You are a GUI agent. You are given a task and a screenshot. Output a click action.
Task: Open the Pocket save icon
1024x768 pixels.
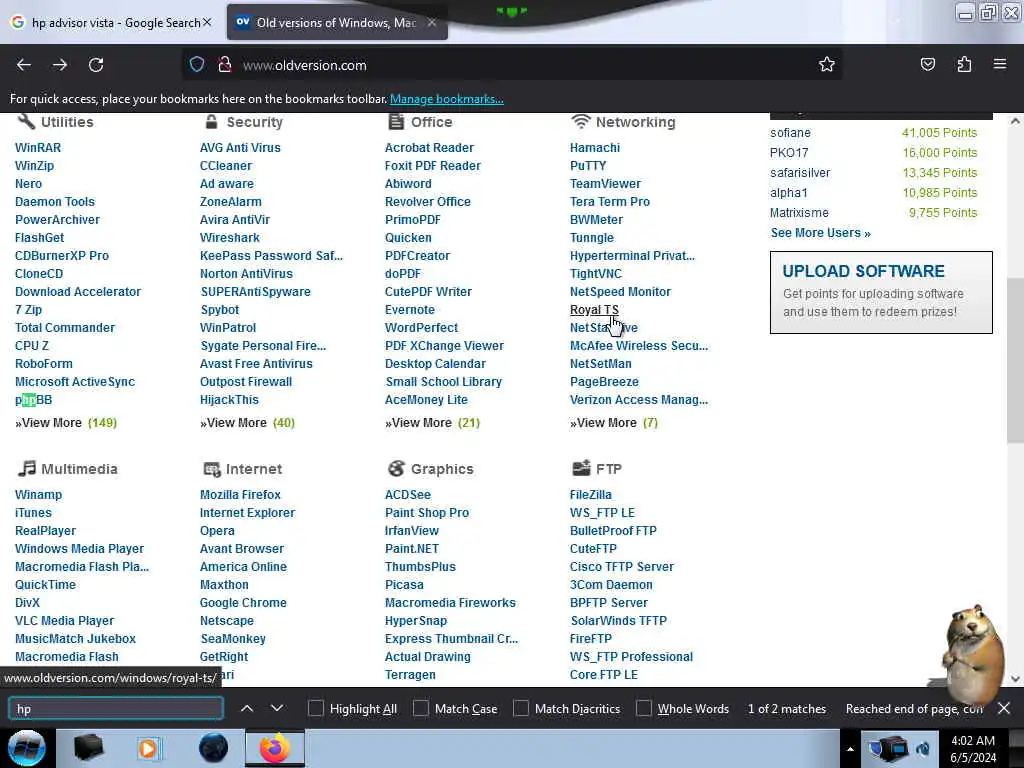pos(927,65)
